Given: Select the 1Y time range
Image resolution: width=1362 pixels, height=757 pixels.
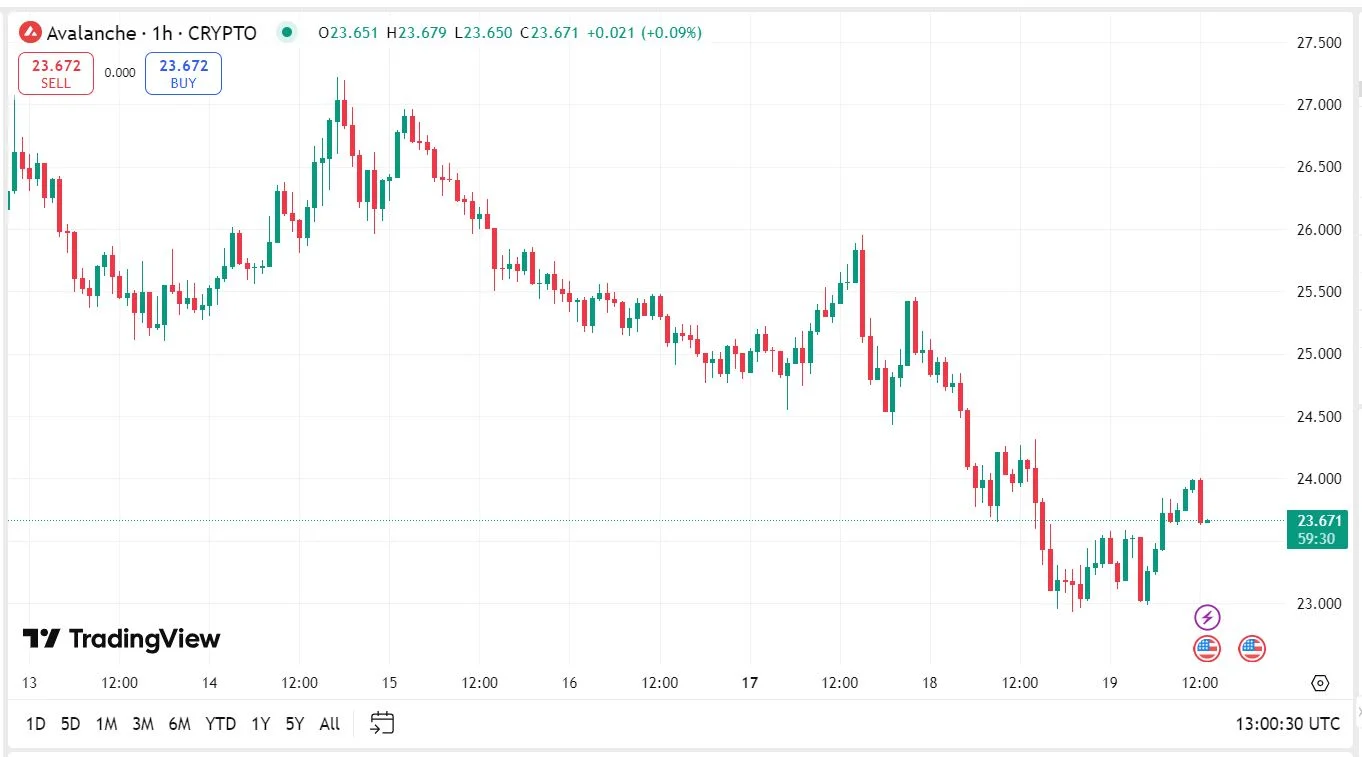Looking at the screenshot, I should click(260, 724).
